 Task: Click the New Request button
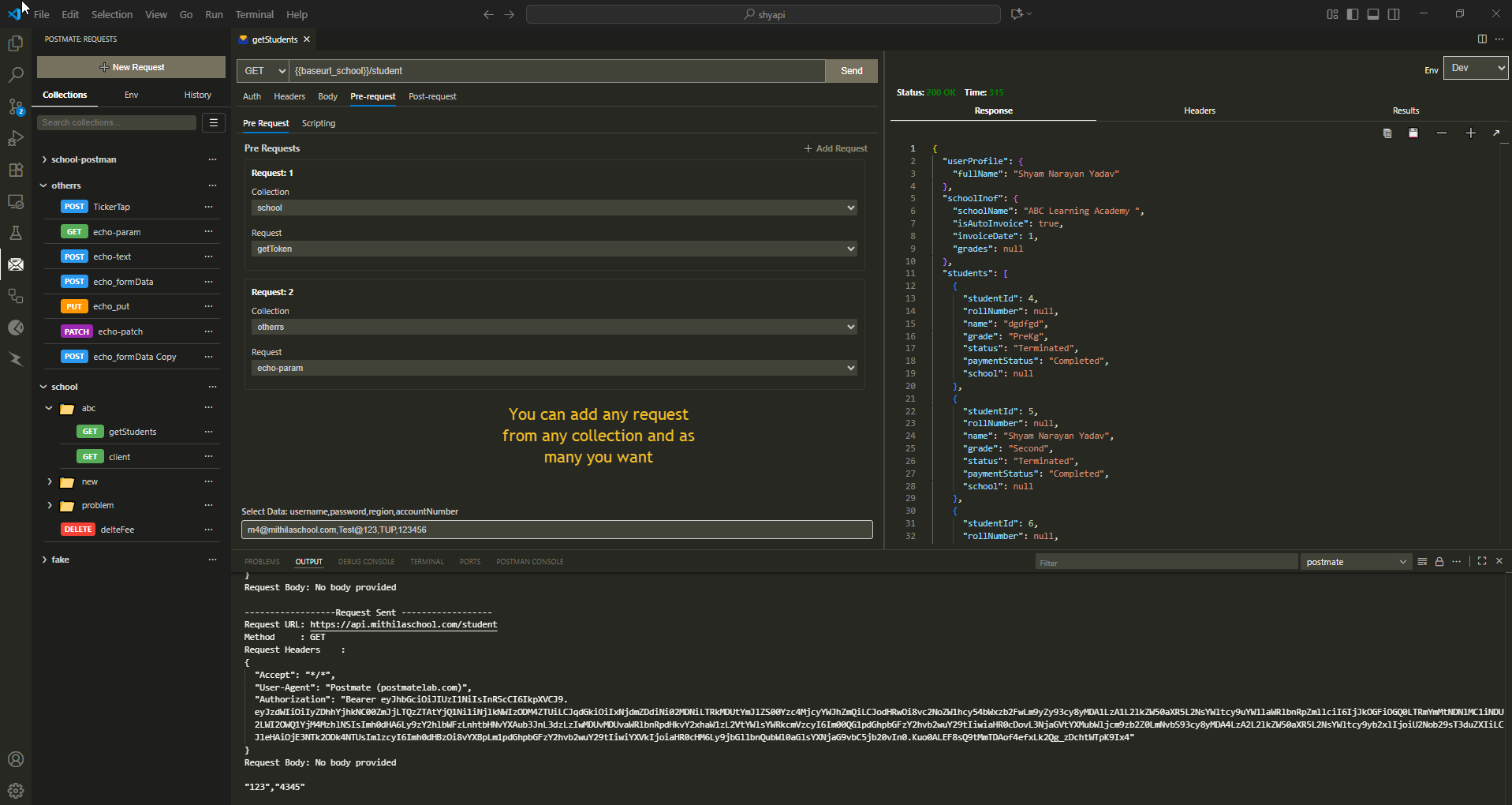pos(131,67)
